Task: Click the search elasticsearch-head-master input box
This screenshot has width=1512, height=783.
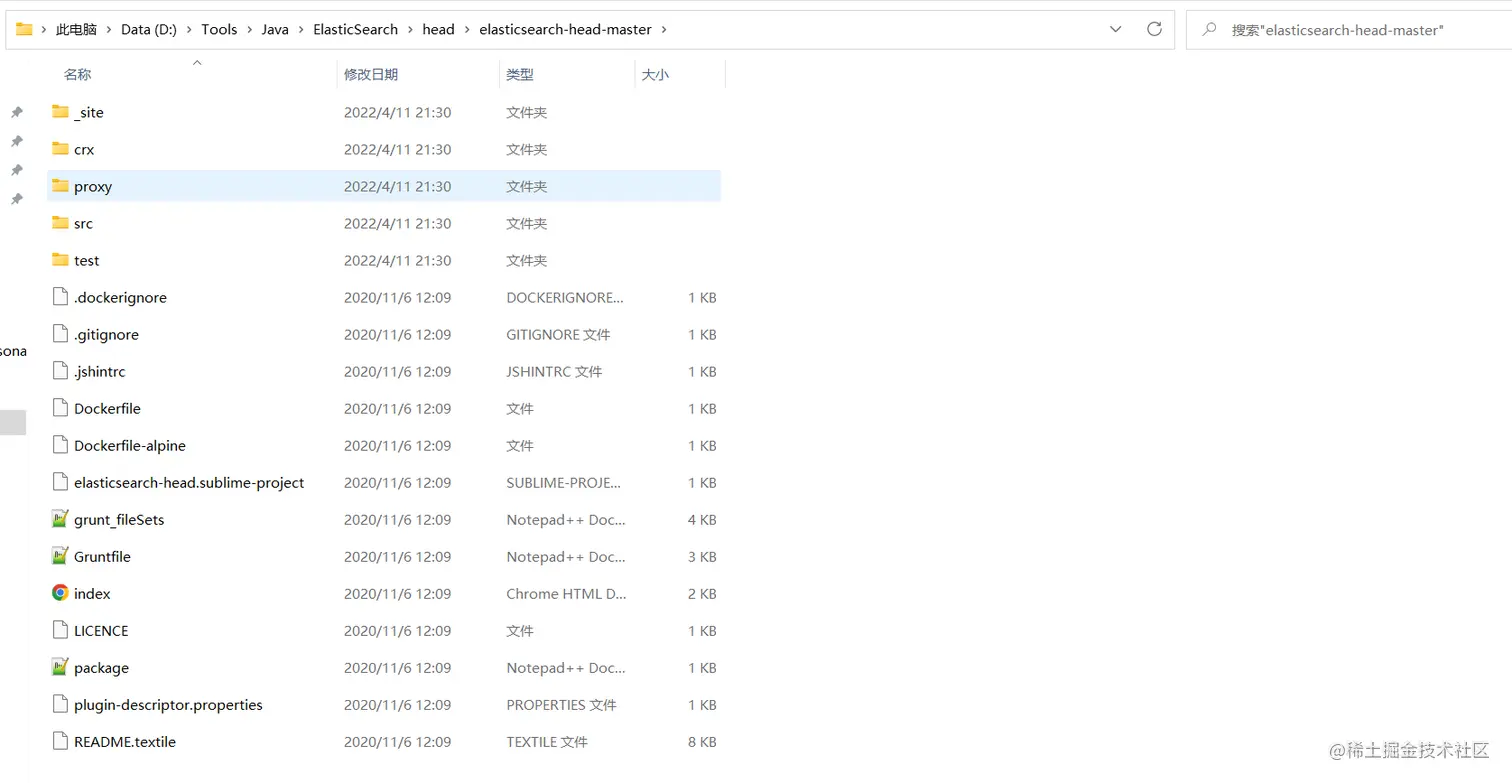Action: click(1348, 29)
